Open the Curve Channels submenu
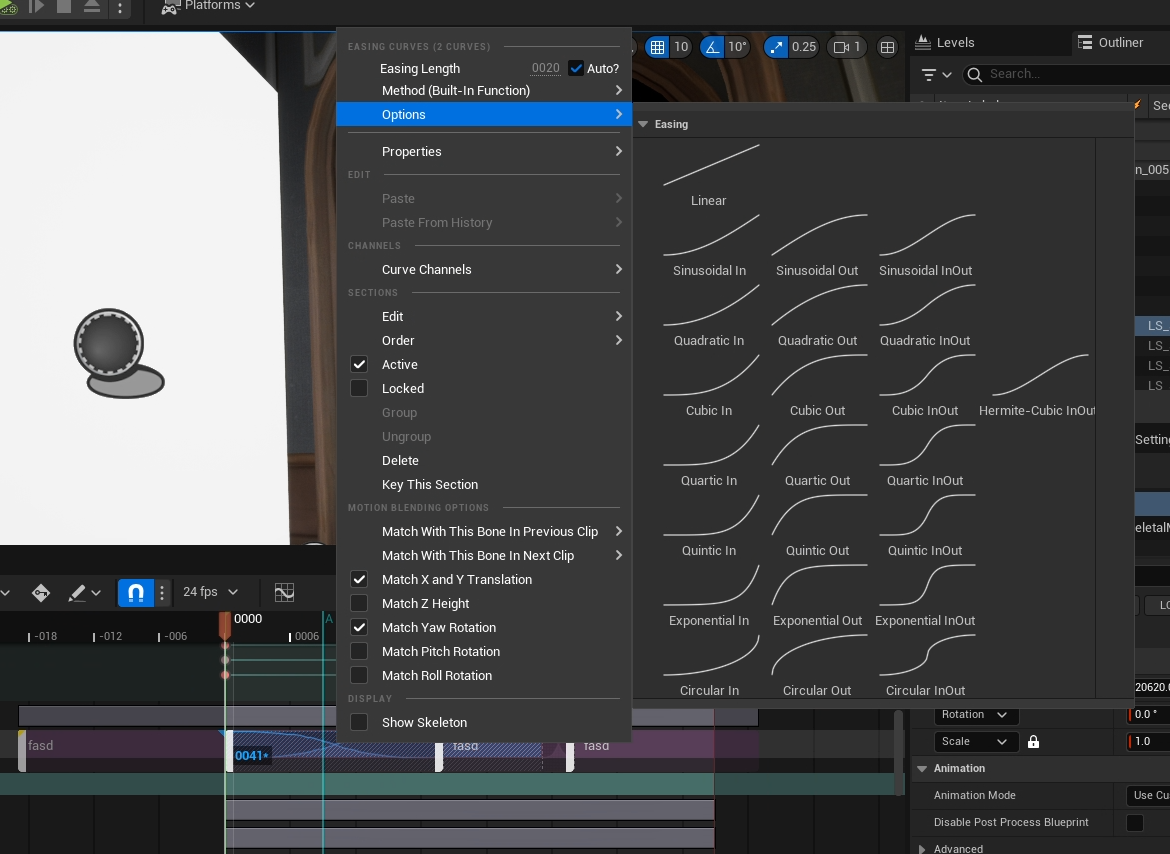This screenshot has width=1170, height=854. pos(484,269)
